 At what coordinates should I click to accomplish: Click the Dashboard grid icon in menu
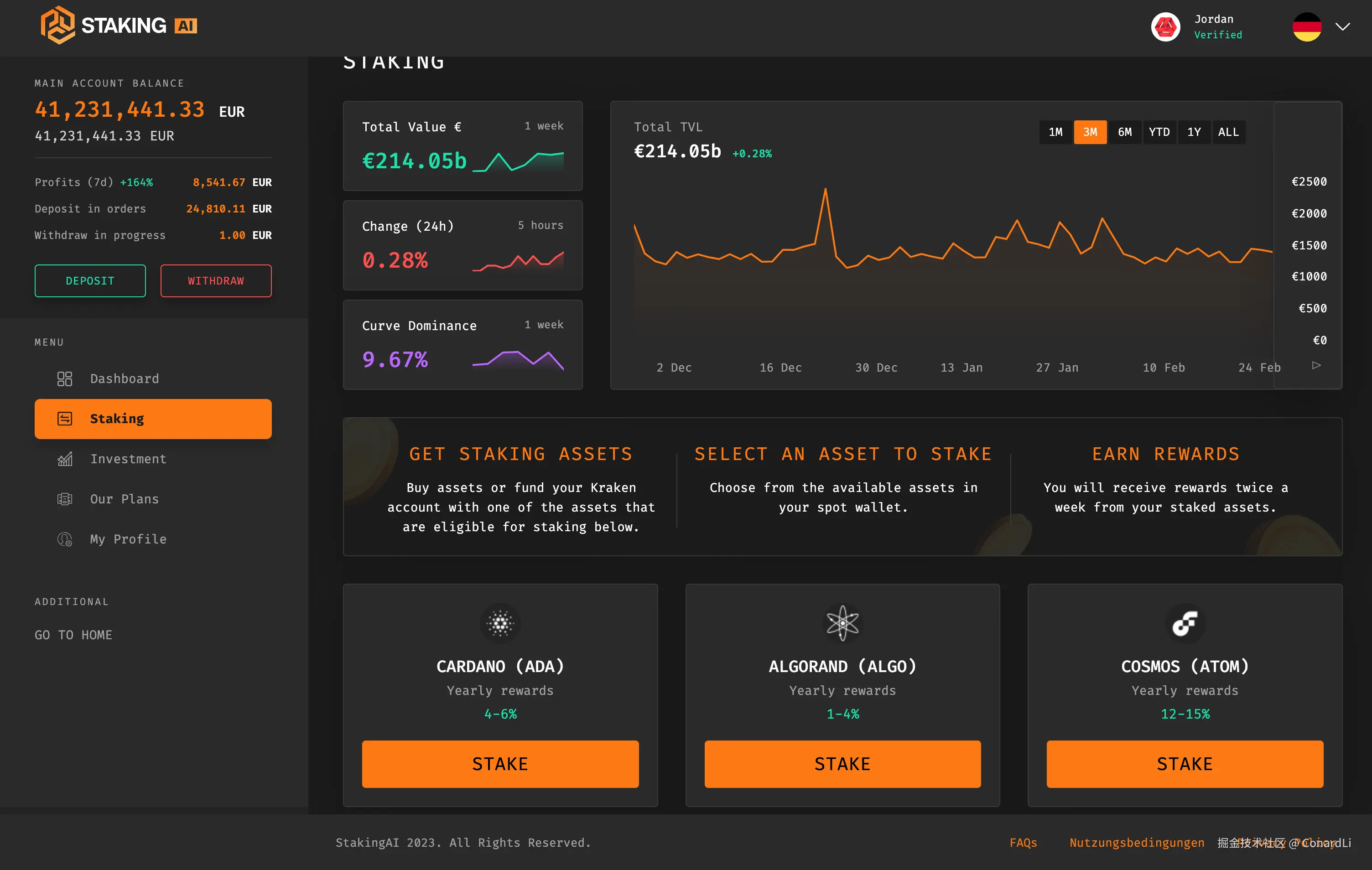click(64, 379)
